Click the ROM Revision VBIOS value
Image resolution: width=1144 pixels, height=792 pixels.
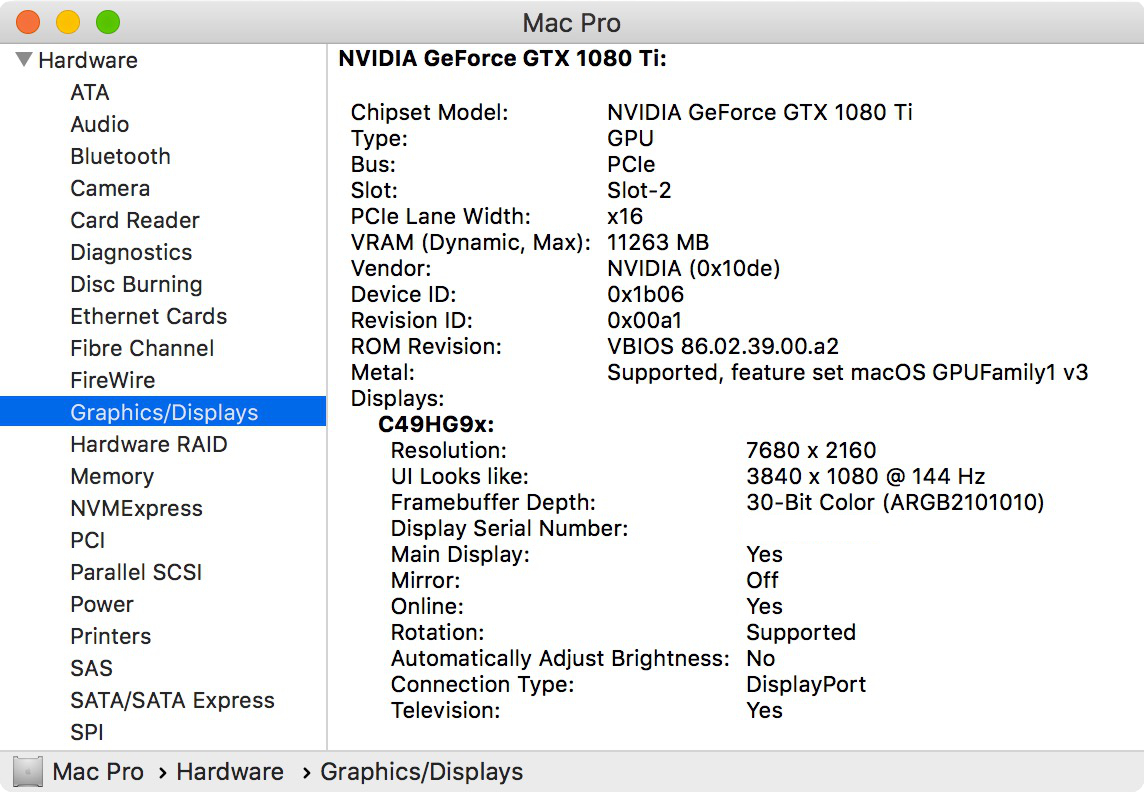pyautogui.click(x=723, y=346)
